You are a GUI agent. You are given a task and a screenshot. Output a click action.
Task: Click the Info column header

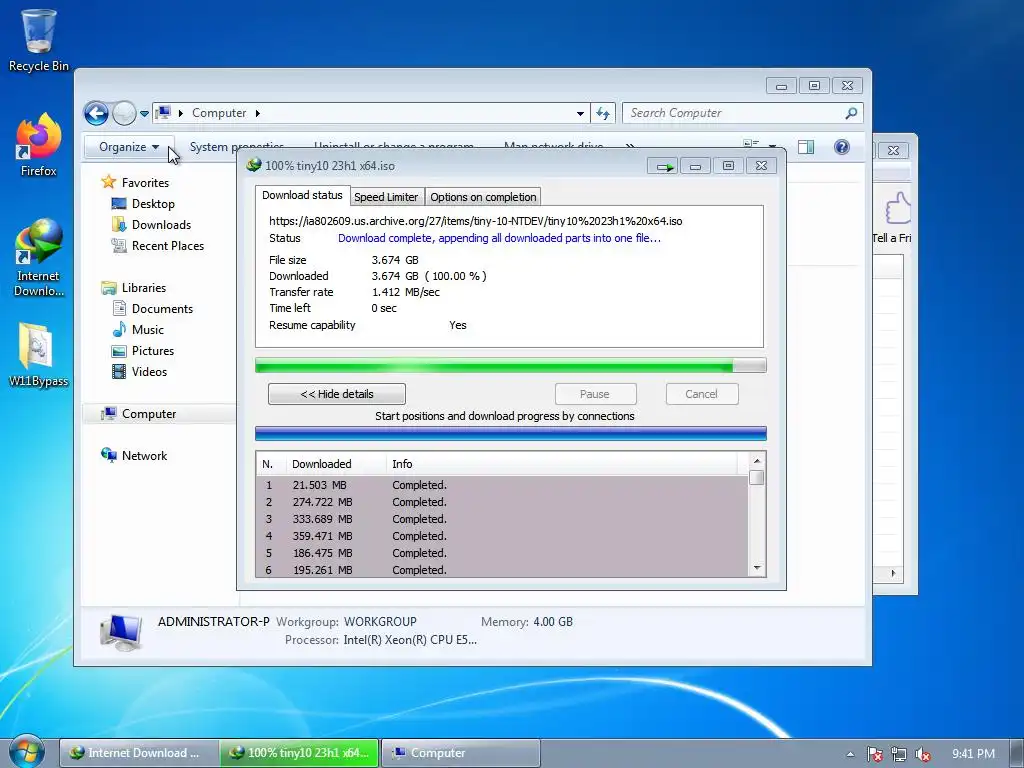pyautogui.click(x=562, y=464)
